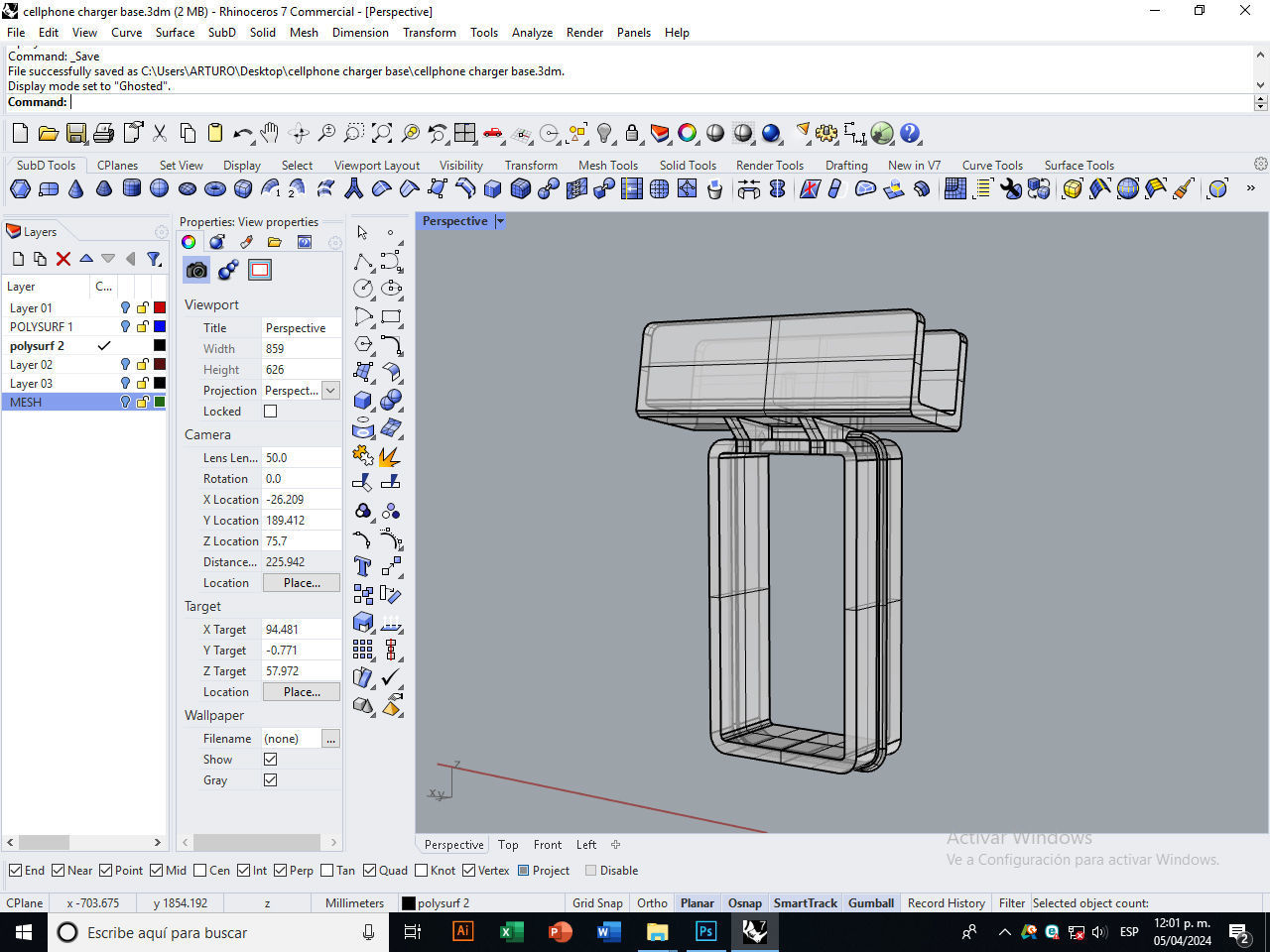Click the Rectangular array tool icon
Viewport: 1270px width, 952px height.
pos(362,650)
